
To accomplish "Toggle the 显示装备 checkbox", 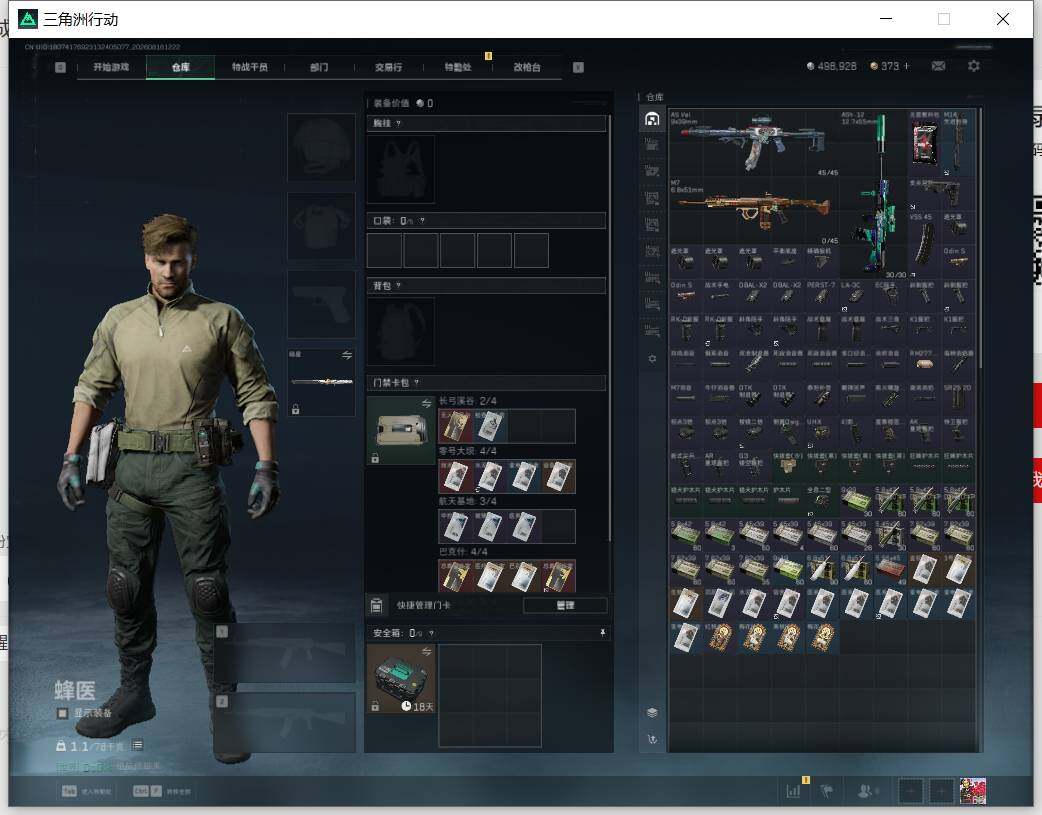I will tap(62, 713).
